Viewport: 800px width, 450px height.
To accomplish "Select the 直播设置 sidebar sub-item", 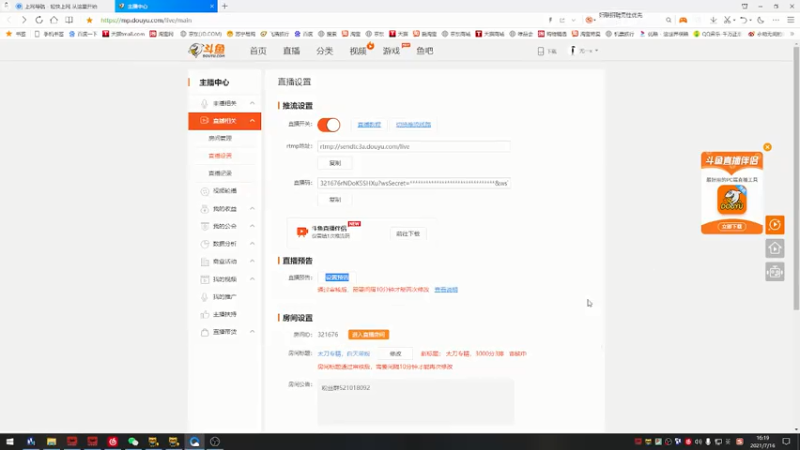I will [x=220, y=156].
